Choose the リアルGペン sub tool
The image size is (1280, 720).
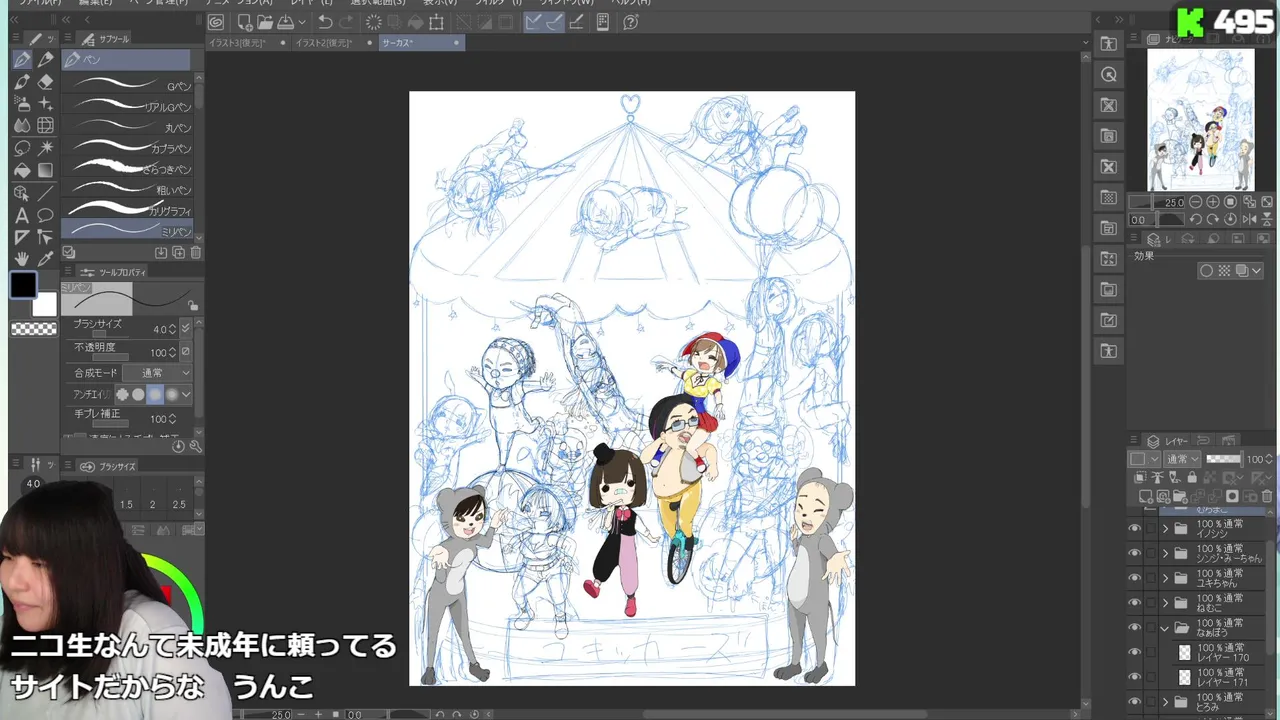pyautogui.click(x=127, y=107)
